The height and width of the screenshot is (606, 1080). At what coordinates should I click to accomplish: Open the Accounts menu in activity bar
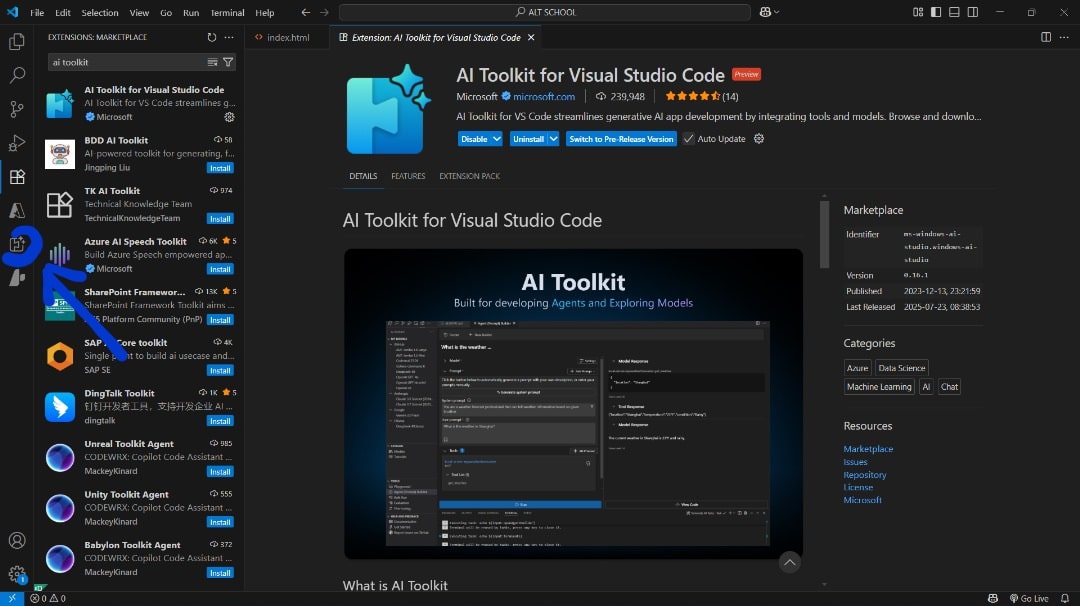(x=17, y=541)
